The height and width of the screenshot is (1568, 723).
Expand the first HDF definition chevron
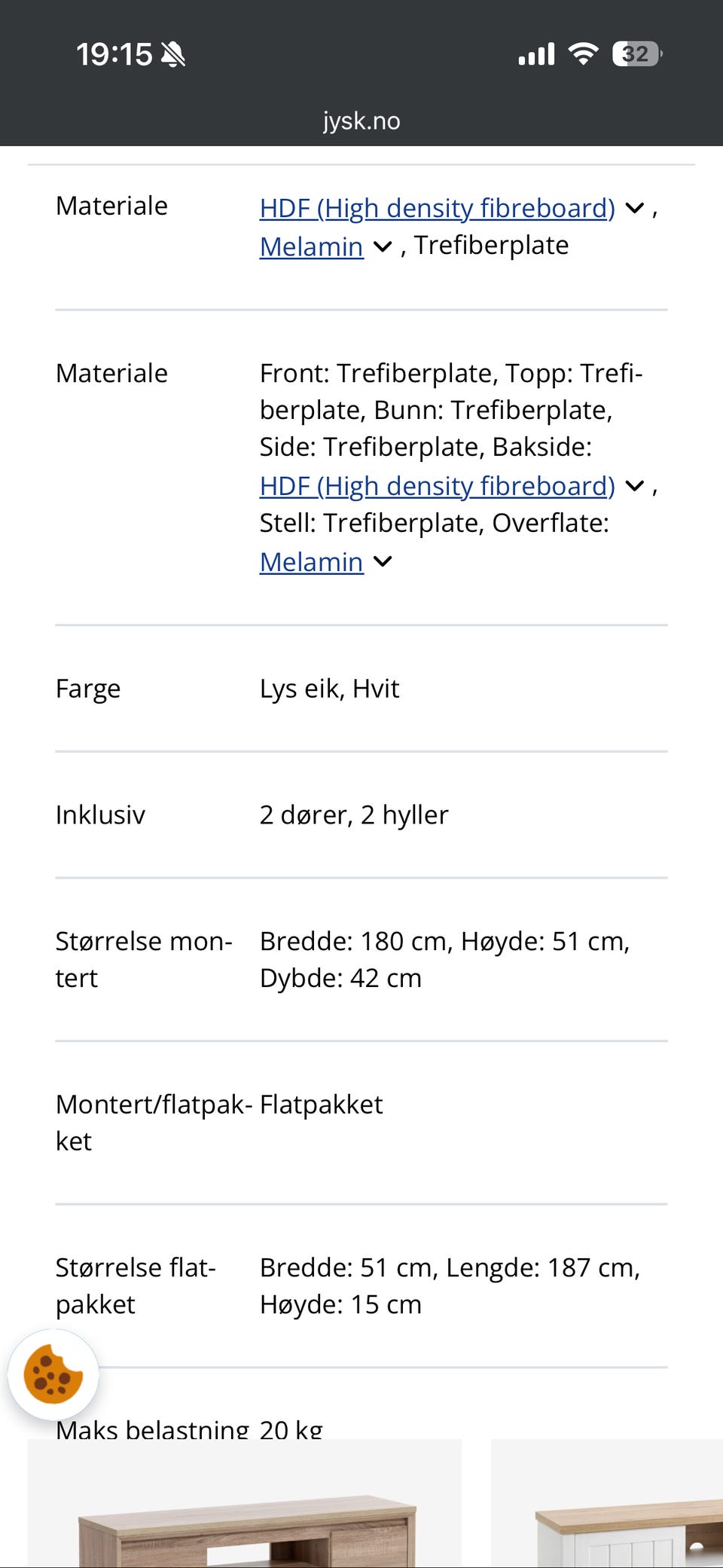click(x=634, y=208)
